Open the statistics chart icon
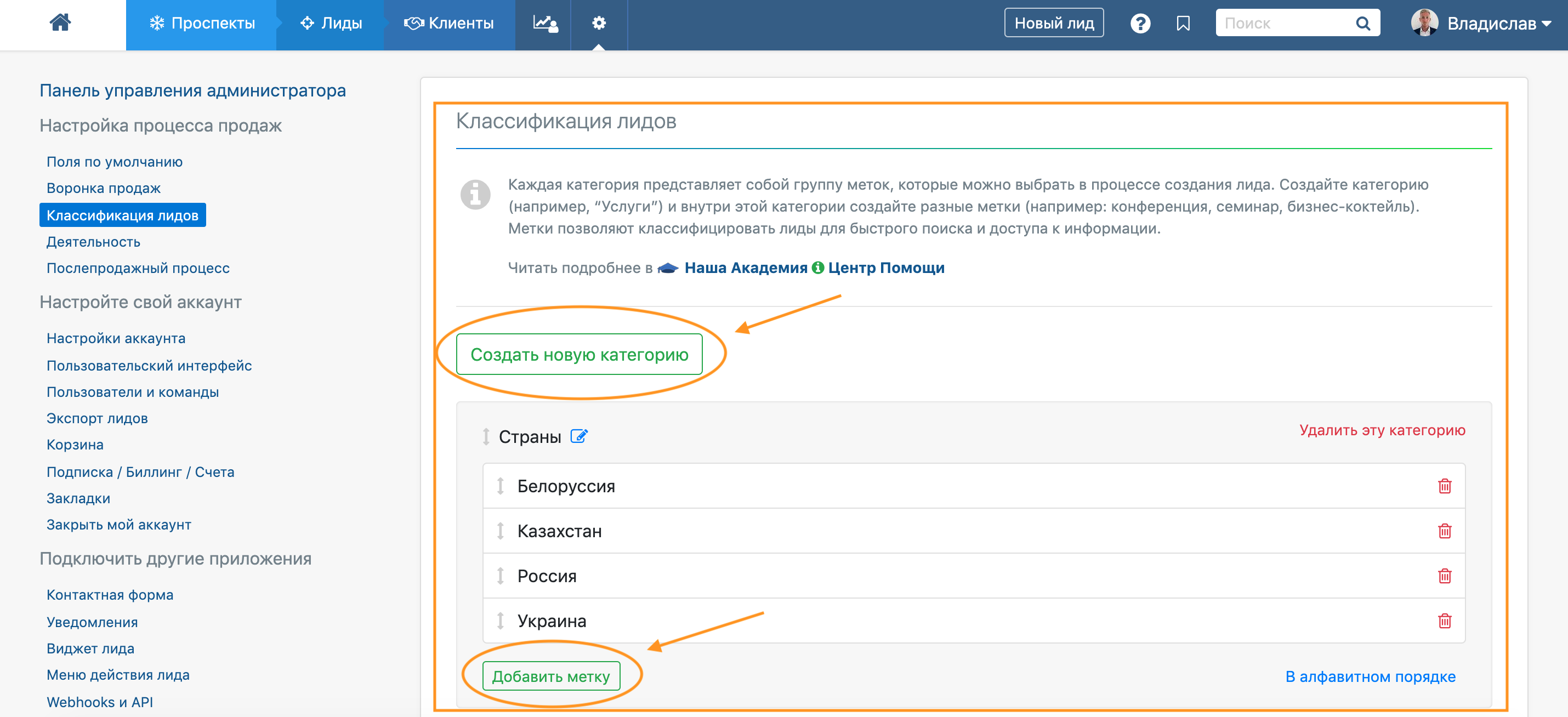Screen dimensions: 1568x717 point(544,23)
